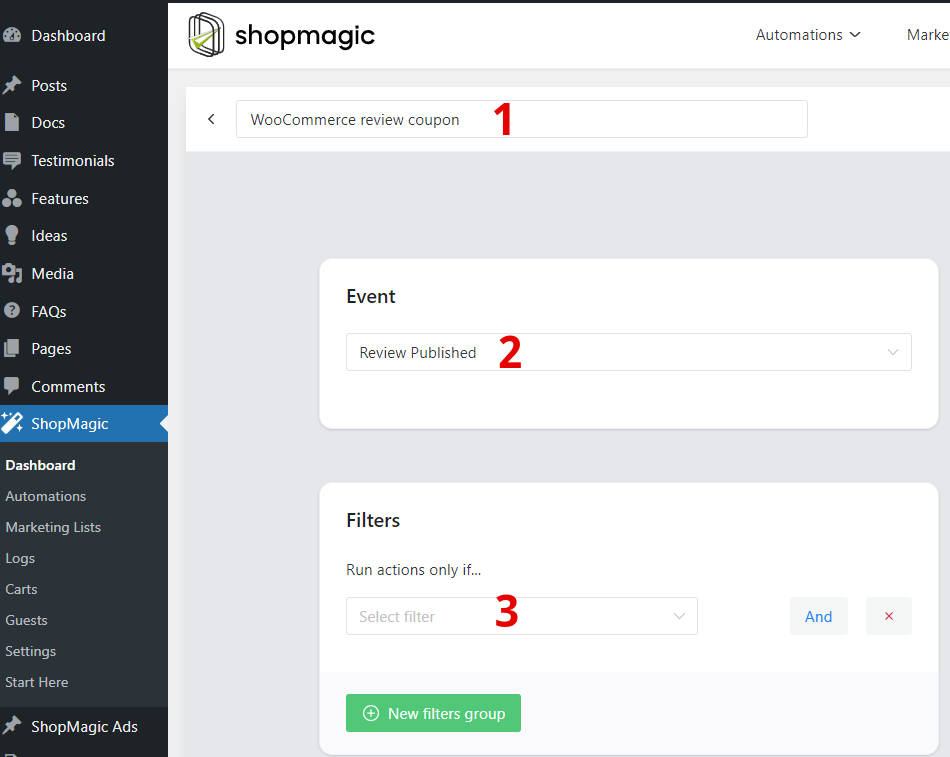This screenshot has height=757, width=950.
Task: Open the WordPress Dashboard menu item
Action: (x=84, y=36)
